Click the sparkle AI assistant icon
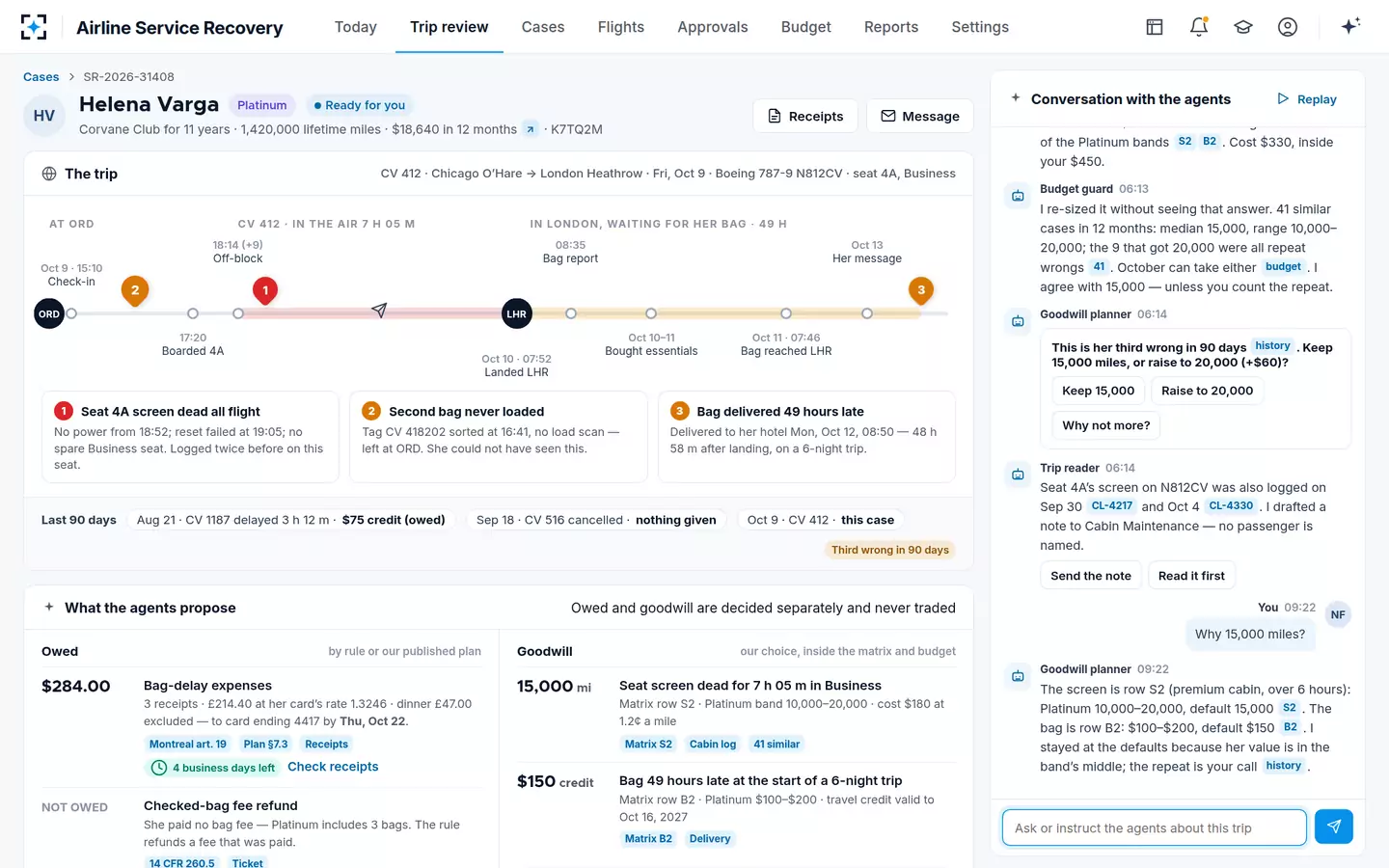This screenshot has width=1389, height=868. 1350,26
